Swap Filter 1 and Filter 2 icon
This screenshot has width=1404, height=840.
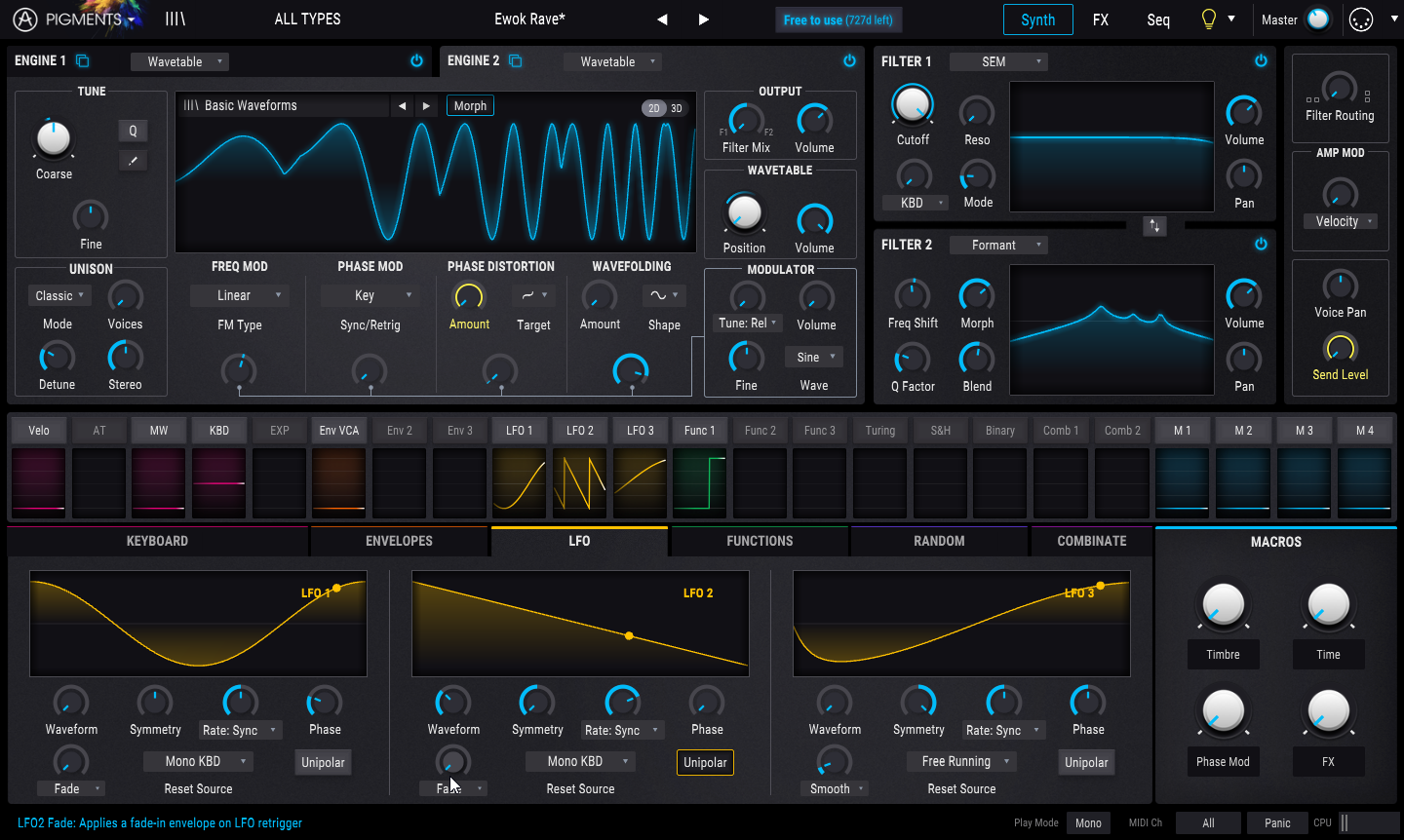[x=1154, y=226]
